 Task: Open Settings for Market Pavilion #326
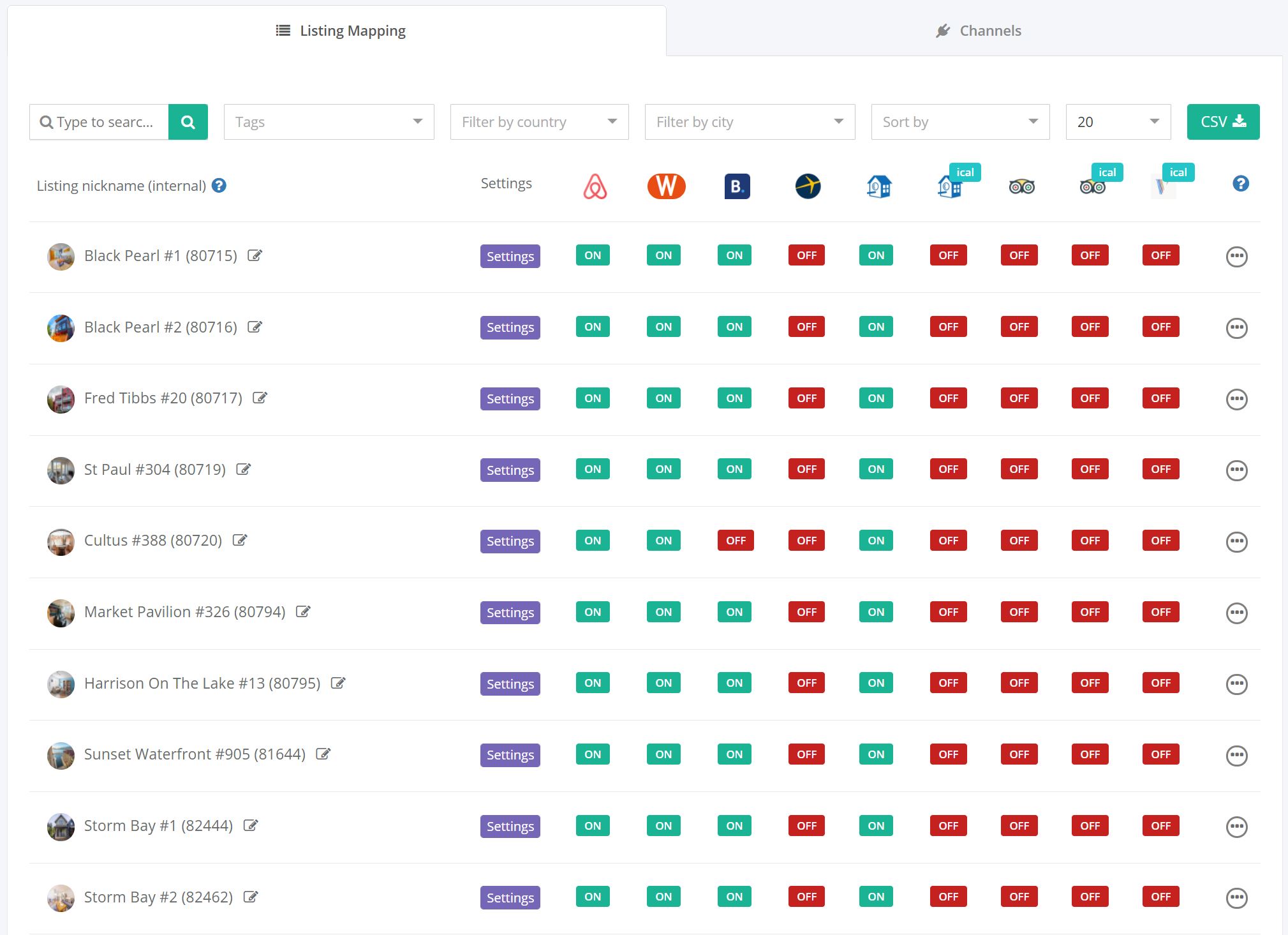(x=510, y=613)
